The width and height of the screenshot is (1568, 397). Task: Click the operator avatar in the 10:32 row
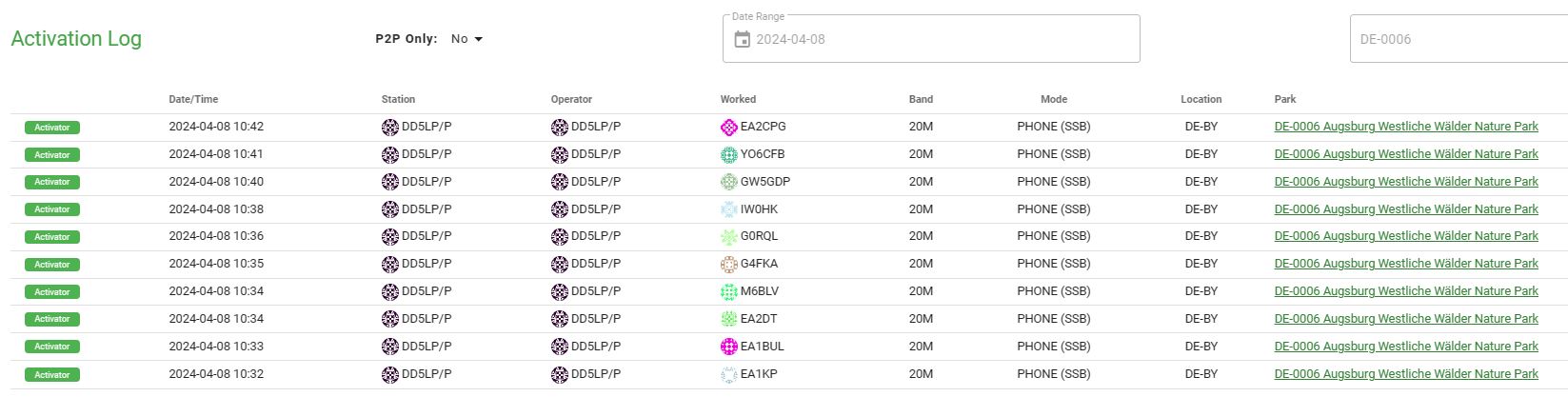560,375
